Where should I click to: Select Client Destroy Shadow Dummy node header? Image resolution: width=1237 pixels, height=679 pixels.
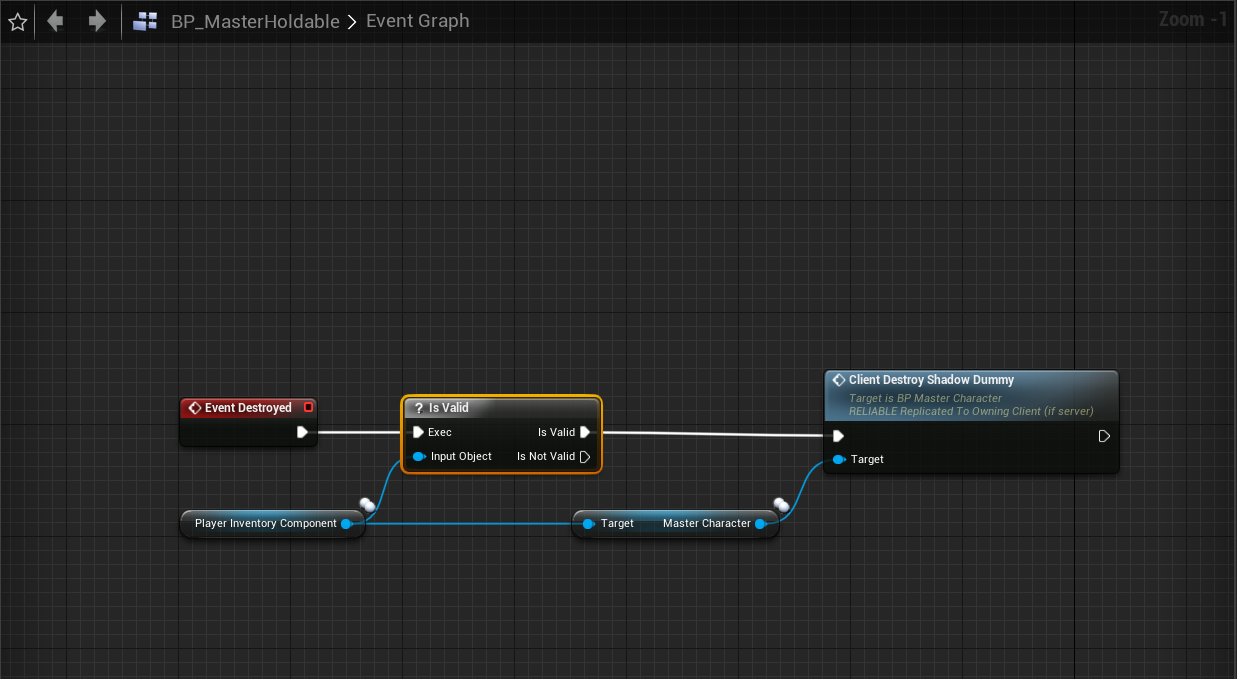[970, 380]
